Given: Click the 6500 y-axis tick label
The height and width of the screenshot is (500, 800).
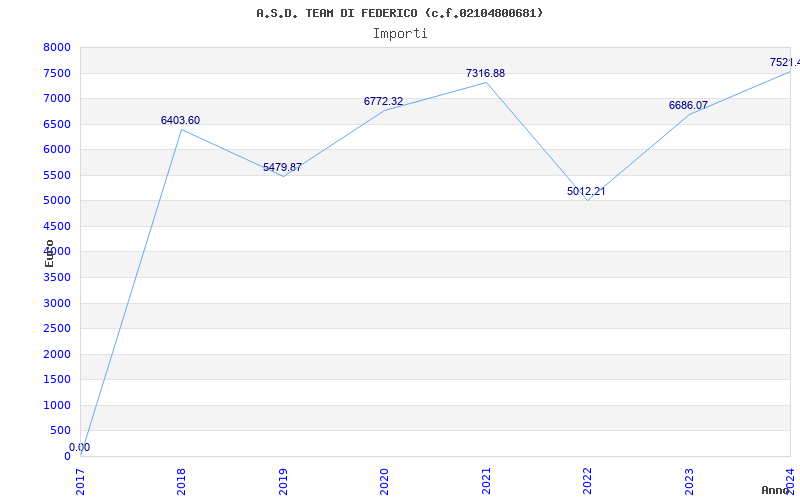Looking at the screenshot, I should pyautogui.click(x=57, y=124).
